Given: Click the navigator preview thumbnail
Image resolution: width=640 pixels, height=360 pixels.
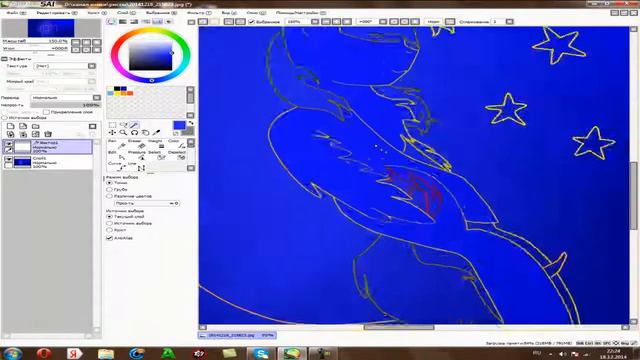Looking at the screenshot, I should (x=51, y=28).
